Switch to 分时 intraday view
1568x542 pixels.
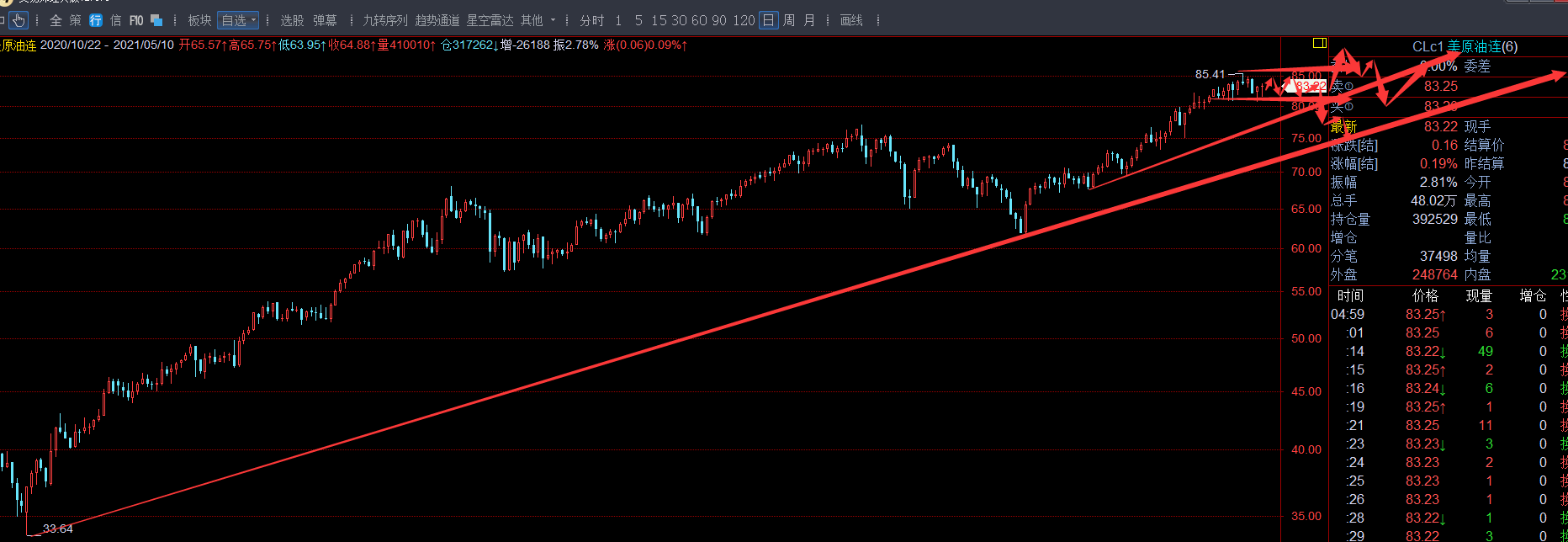[592, 20]
